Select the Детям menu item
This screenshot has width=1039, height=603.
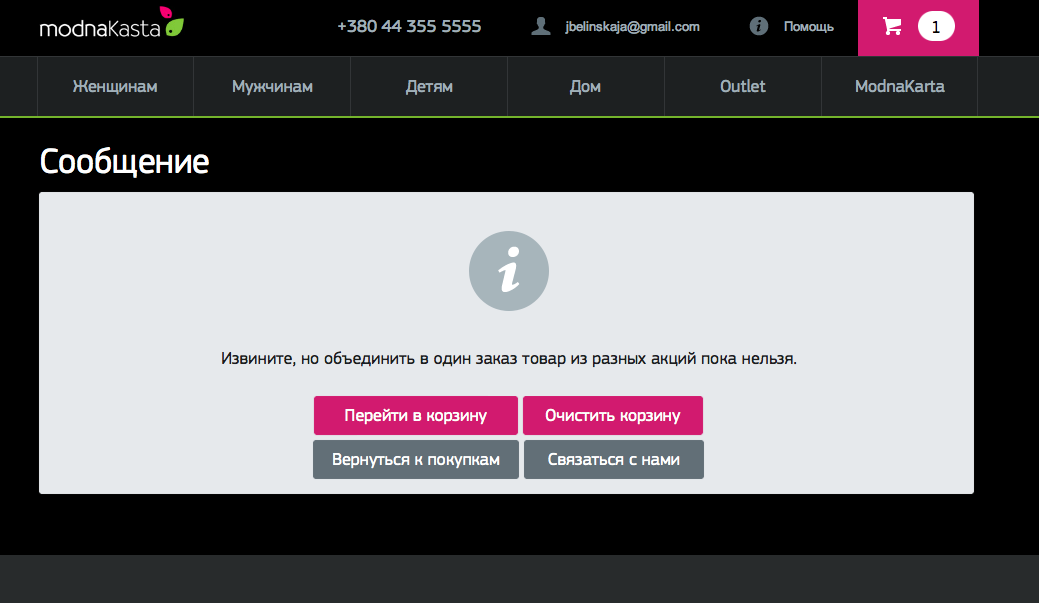(429, 86)
